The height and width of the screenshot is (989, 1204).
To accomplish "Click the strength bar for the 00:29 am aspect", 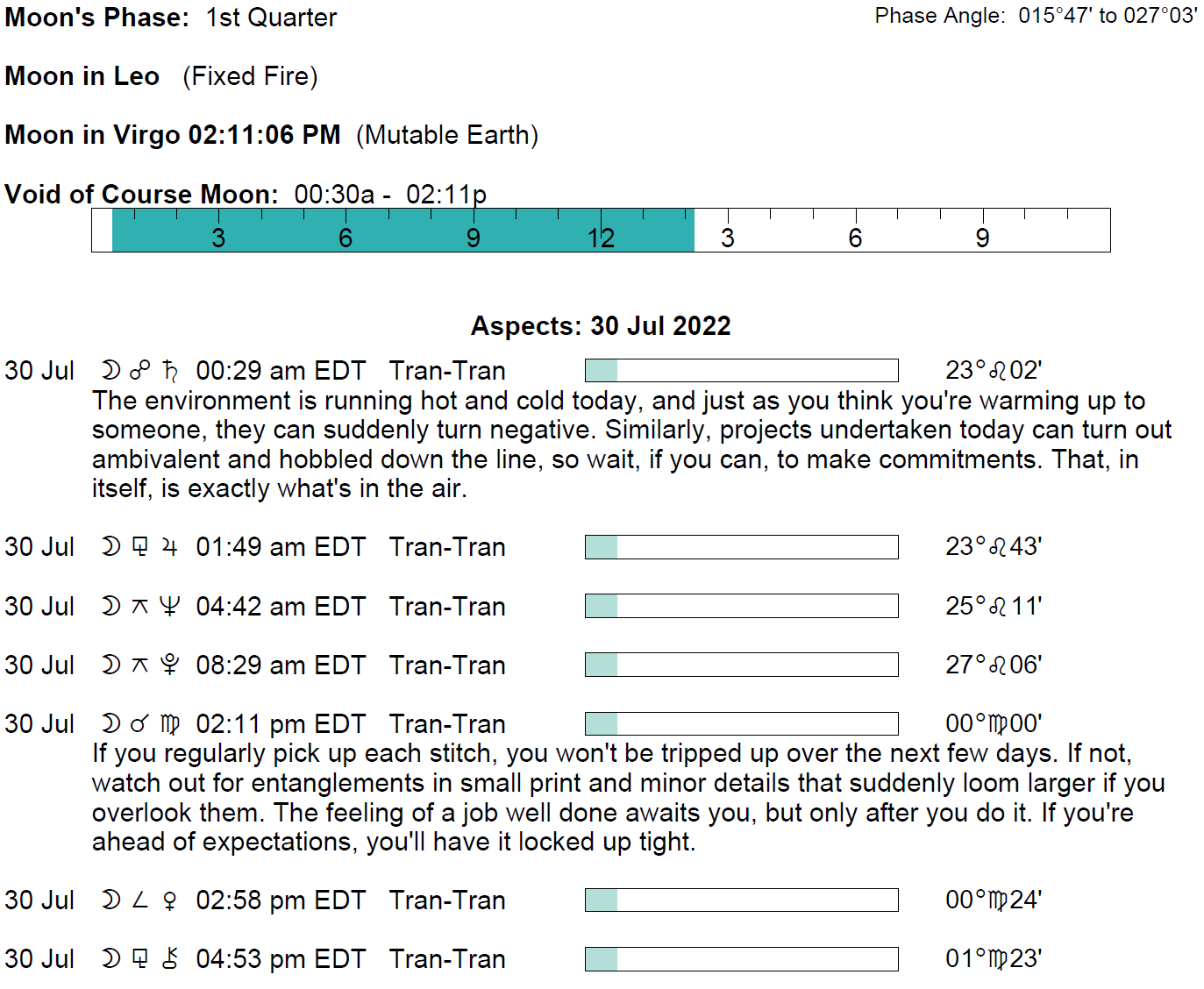I will [741, 371].
